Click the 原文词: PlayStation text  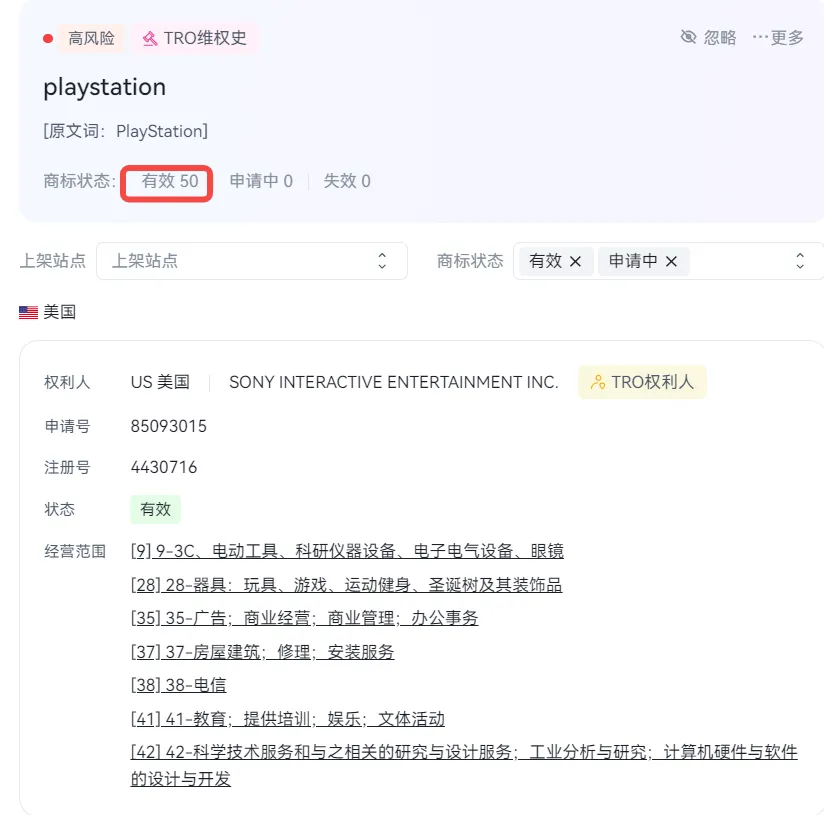(126, 131)
